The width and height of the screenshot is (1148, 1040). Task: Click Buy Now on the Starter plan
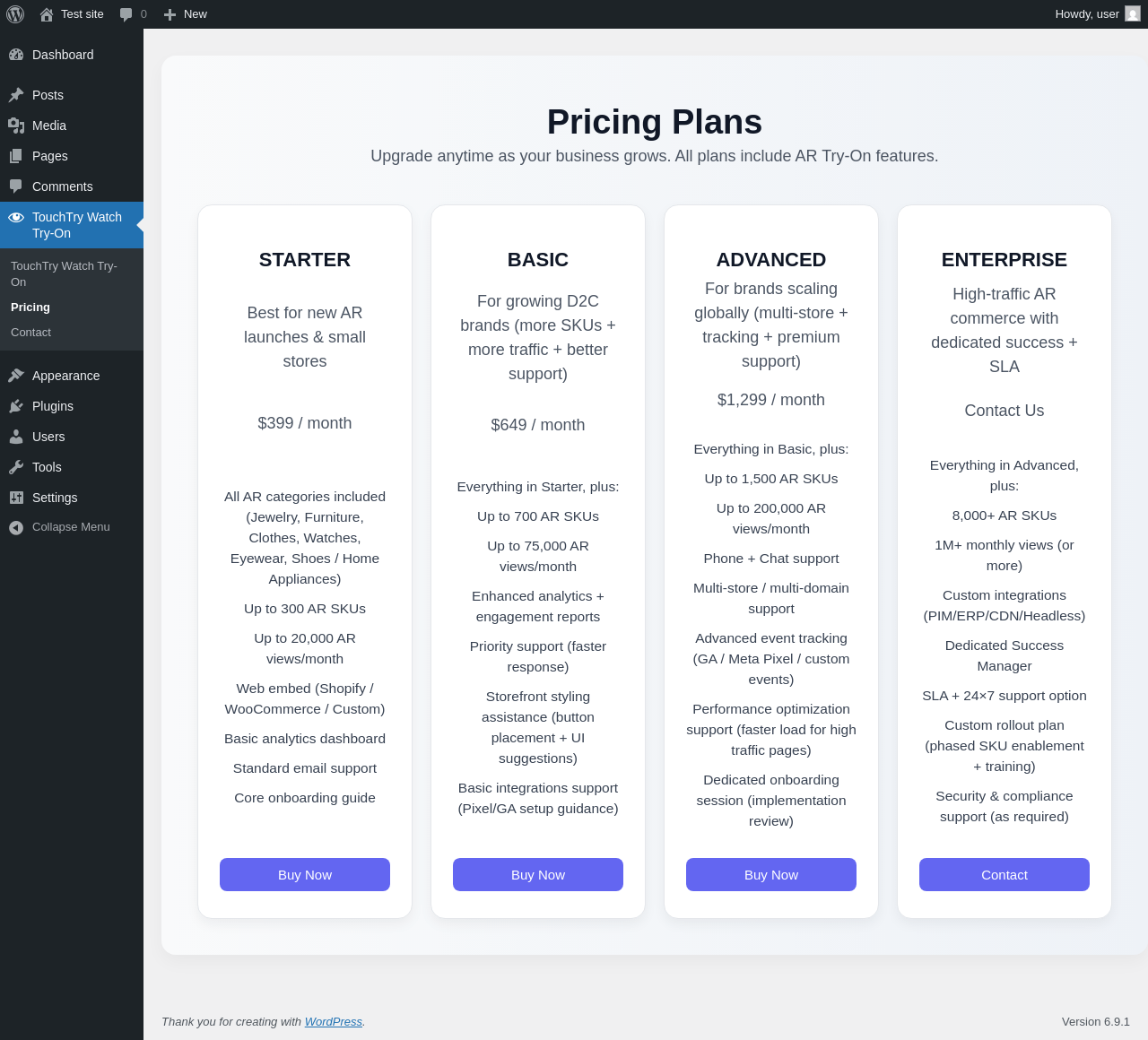tap(305, 875)
